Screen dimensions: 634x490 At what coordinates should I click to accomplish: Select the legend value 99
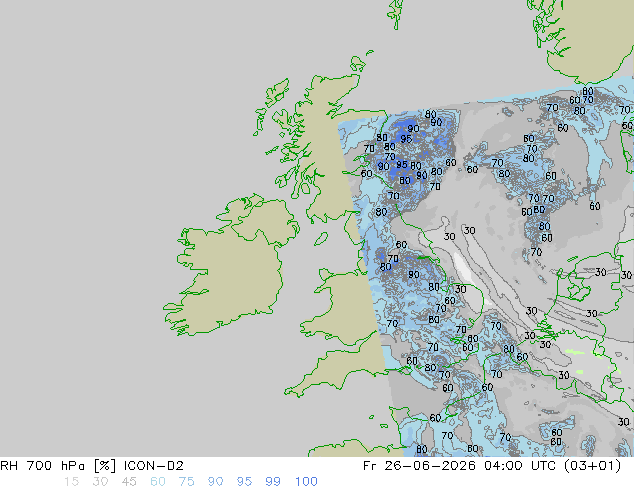click(x=273, y=482)
